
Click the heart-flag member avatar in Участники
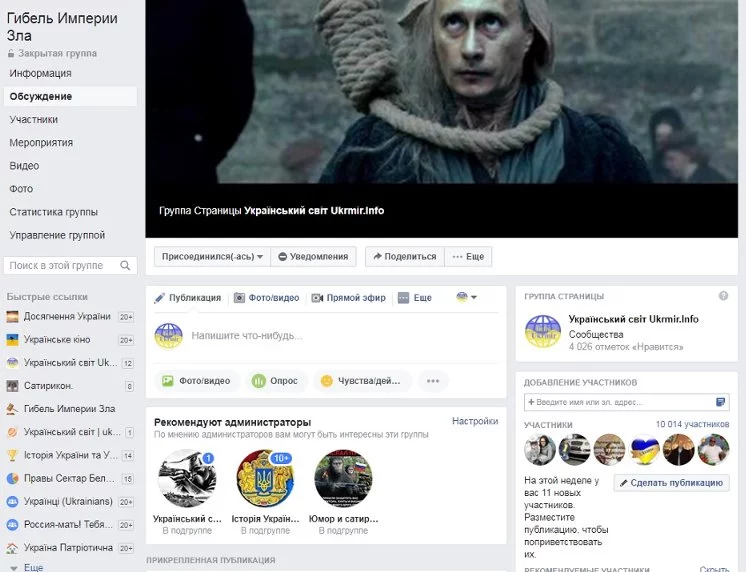(644, 449)
